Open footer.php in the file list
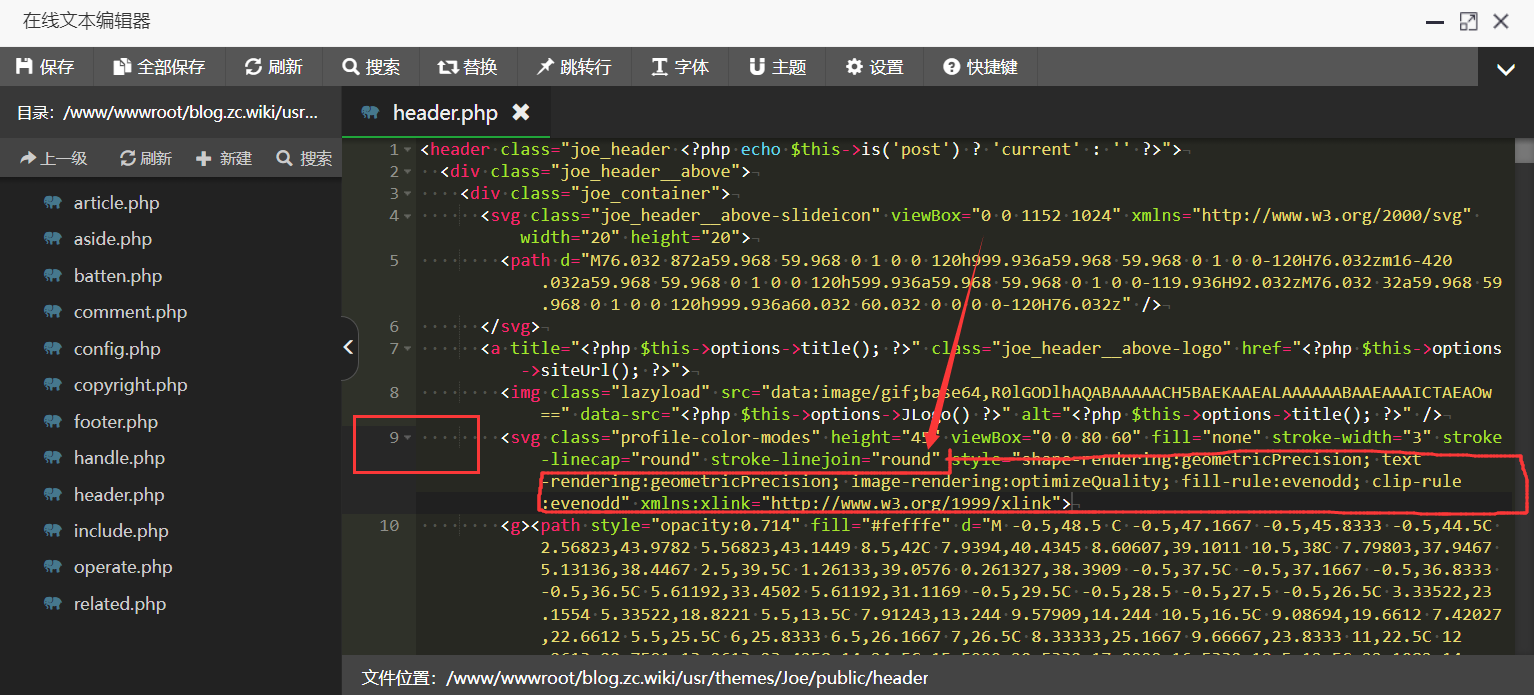Image resolution: width=1534 pixels, height=695 pixels. (x=116, y=422)
